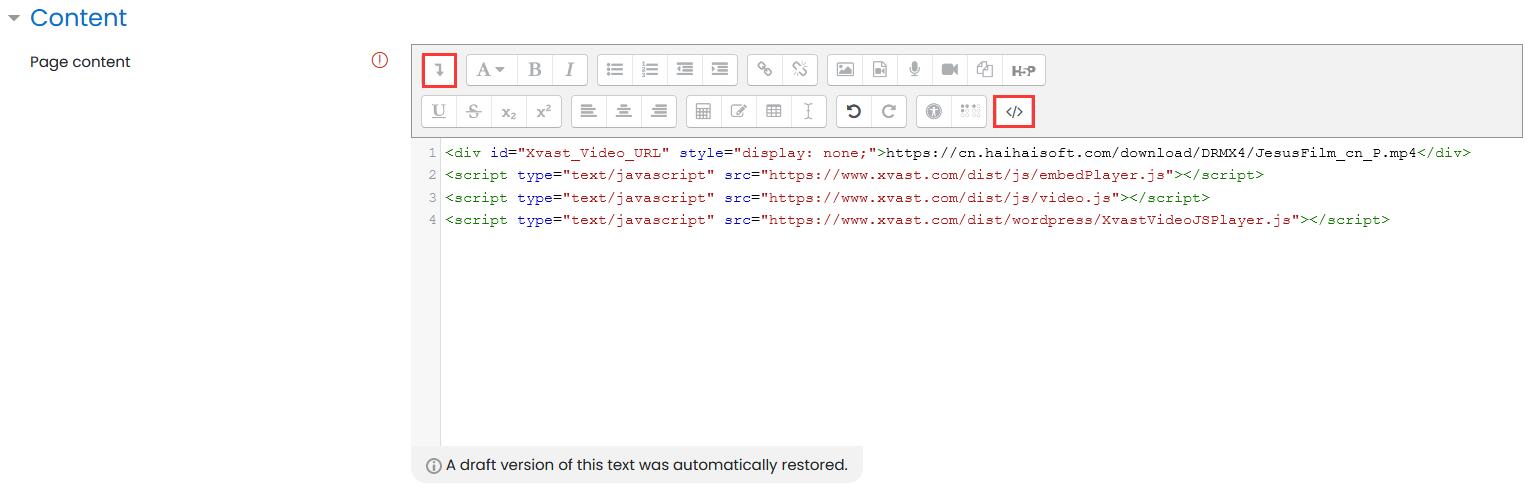
Task: Collapse the Content section triangle
Action: [14, 18]
